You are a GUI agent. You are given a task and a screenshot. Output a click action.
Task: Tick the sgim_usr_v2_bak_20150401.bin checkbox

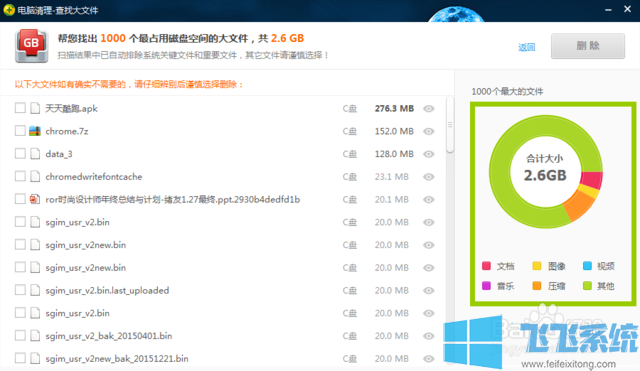[x=20, y=335]
